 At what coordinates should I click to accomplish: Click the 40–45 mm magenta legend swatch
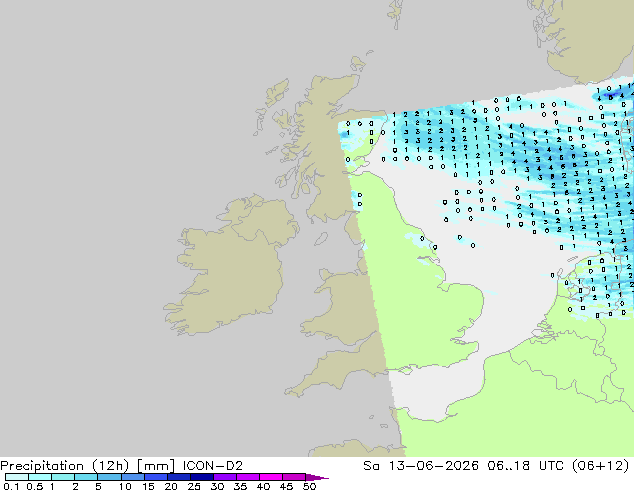coord(271,477)
